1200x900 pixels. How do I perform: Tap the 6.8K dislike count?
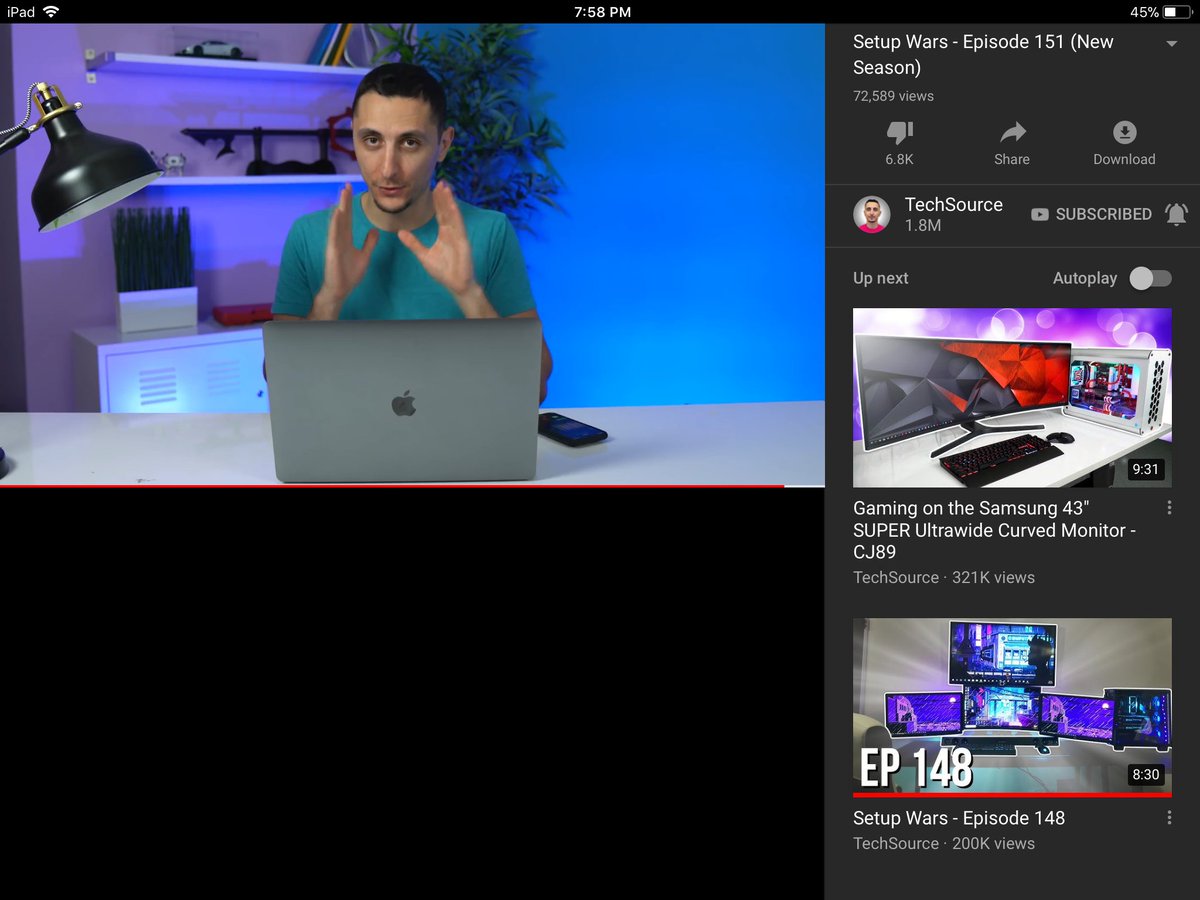click(900, 159)
